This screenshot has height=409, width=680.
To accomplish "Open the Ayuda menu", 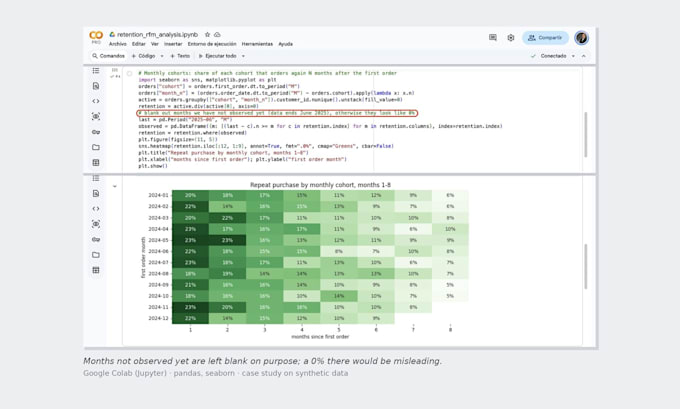I will click(x=285, y=44).
